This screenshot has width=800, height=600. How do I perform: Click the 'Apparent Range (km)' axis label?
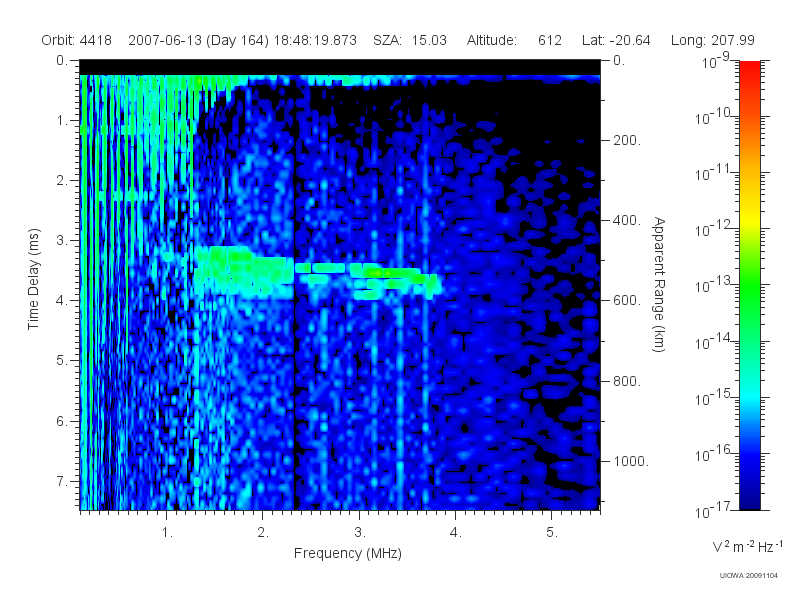(659, 284)
